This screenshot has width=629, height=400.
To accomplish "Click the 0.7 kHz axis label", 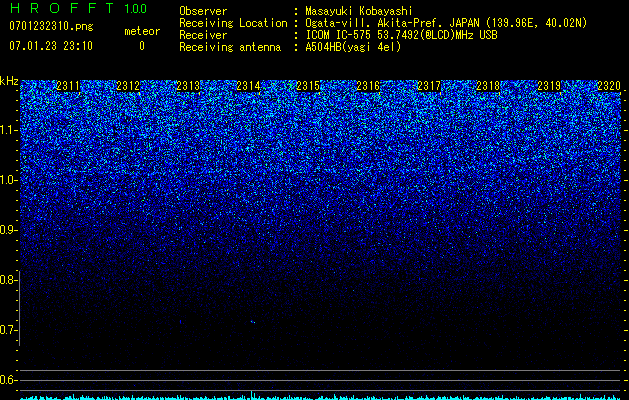I will [x=7, y=330].
